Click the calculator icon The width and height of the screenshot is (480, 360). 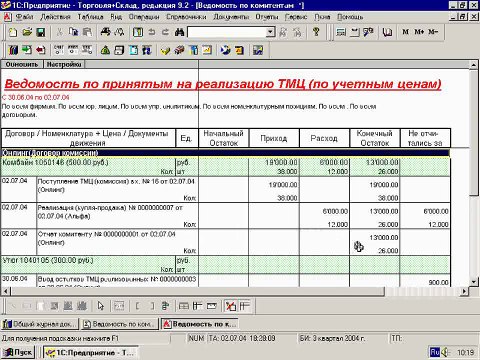[341, 32]
